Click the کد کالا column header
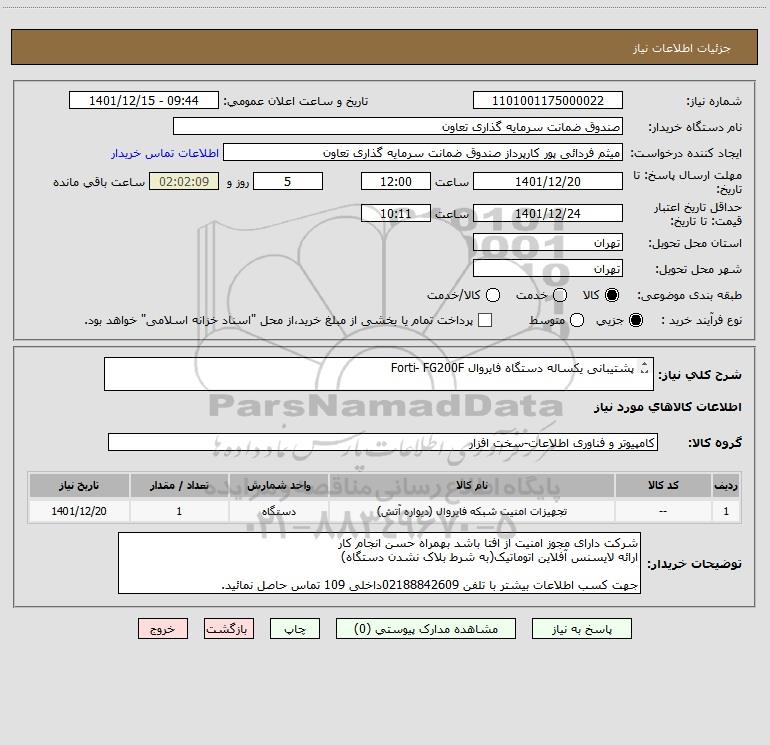 (x=663, y=485)
